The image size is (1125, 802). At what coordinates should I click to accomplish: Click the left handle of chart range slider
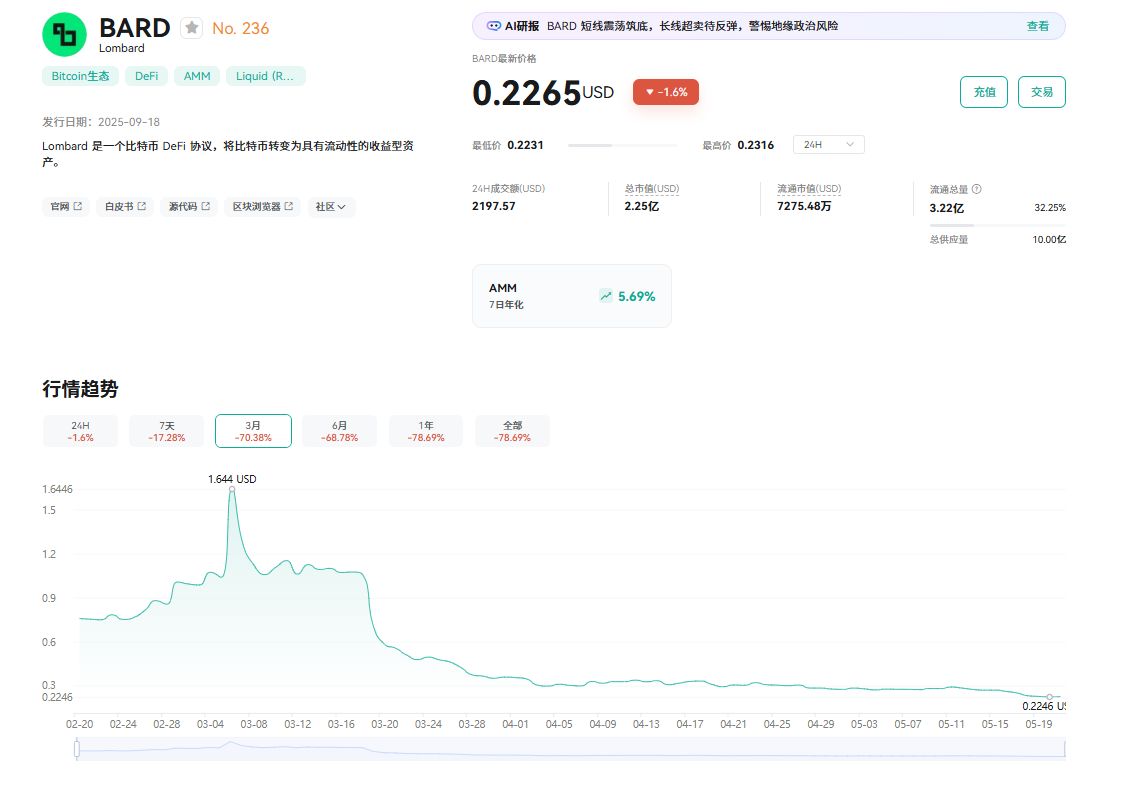77,750
